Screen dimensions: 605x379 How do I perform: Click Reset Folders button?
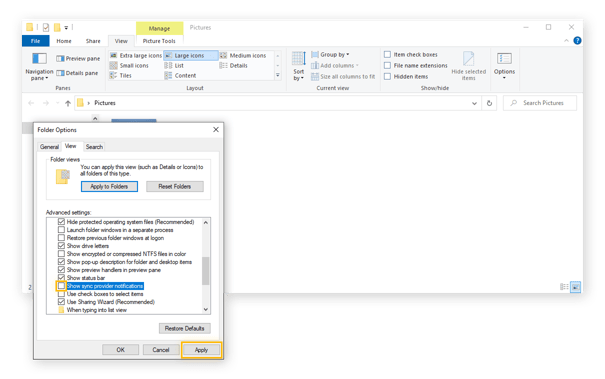click(175, 186)
